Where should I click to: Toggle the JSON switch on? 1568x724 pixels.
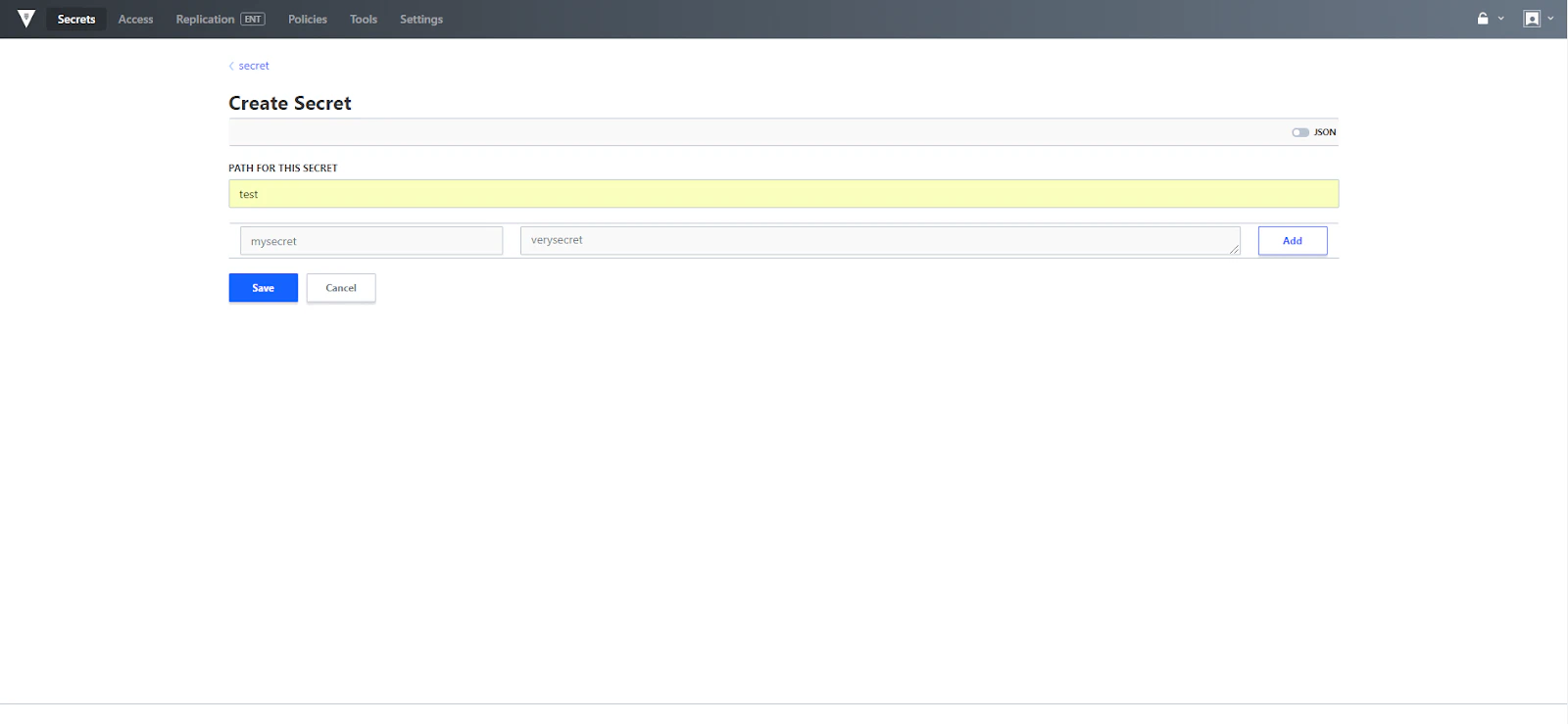(1300, 132)
